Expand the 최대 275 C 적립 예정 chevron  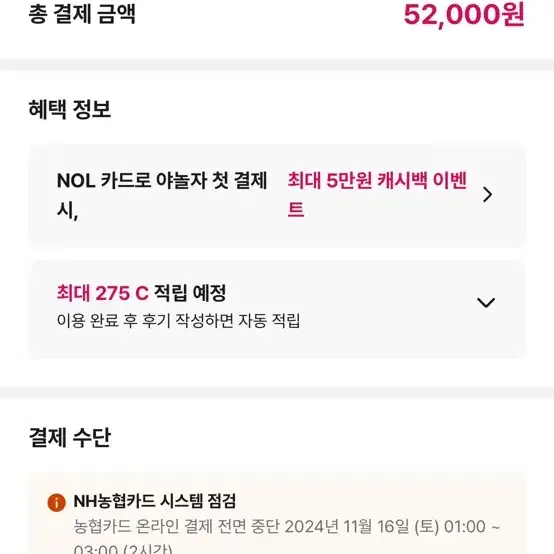pyautogui.click(x=486, y=302)
